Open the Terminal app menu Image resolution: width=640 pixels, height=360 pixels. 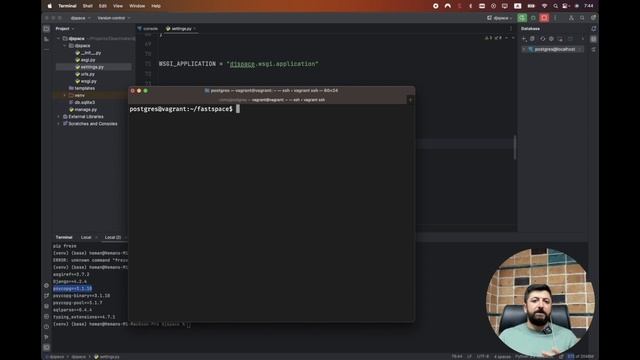click(x=67, y=6)
